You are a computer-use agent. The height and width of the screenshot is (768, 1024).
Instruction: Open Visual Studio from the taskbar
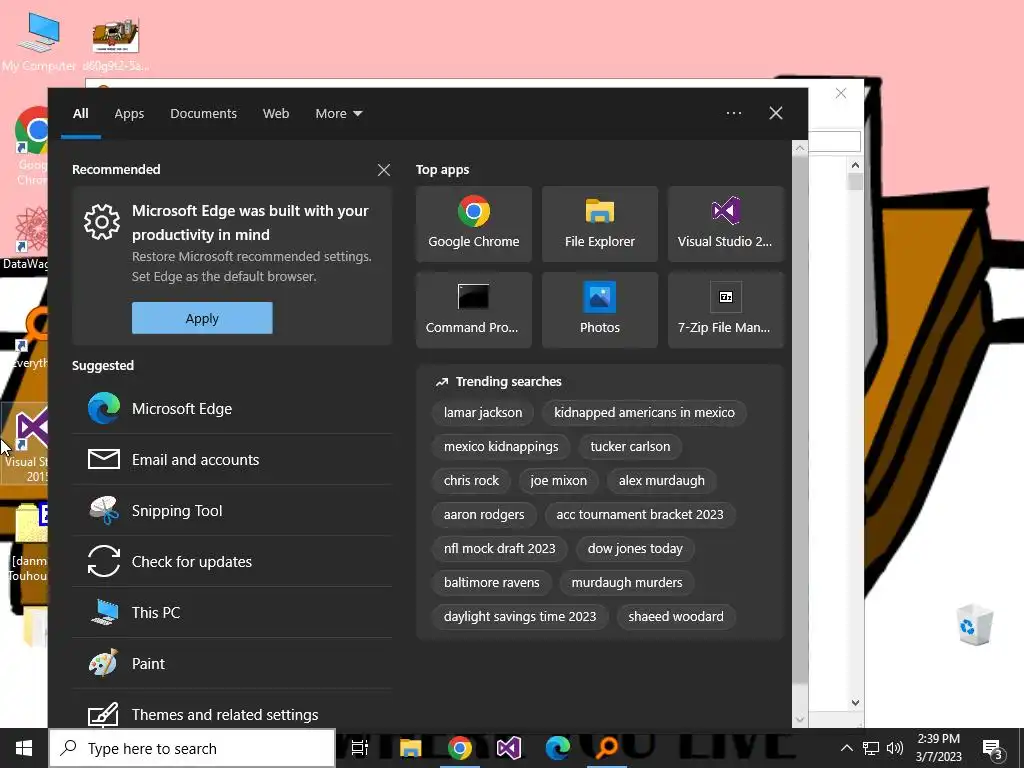point(509,748)
